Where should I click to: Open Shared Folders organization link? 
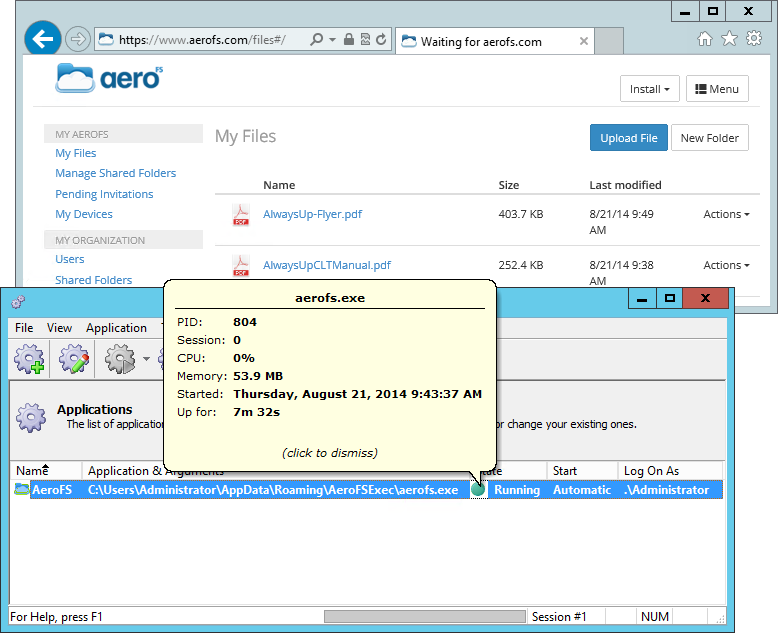coord(93,280)
